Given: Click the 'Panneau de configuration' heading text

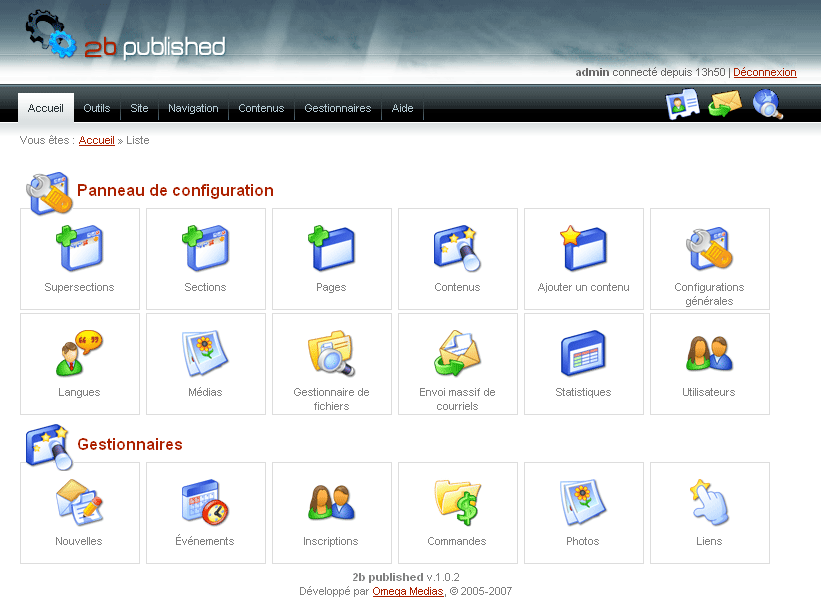Looking at the screenshot, I should (175, 191).
